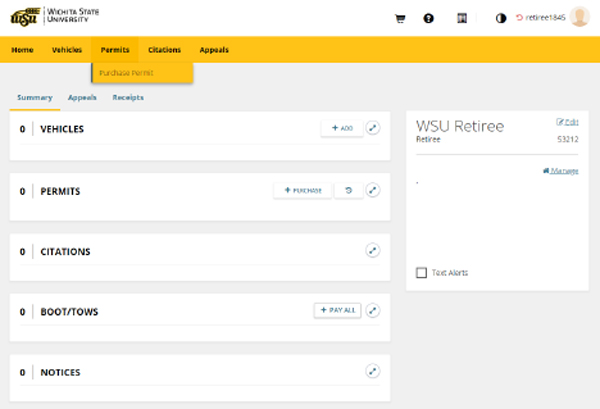Image resolution: width=600 pixels, height=409 pixels.
Task: Click the ID number 53212
Action: [568, 139]
